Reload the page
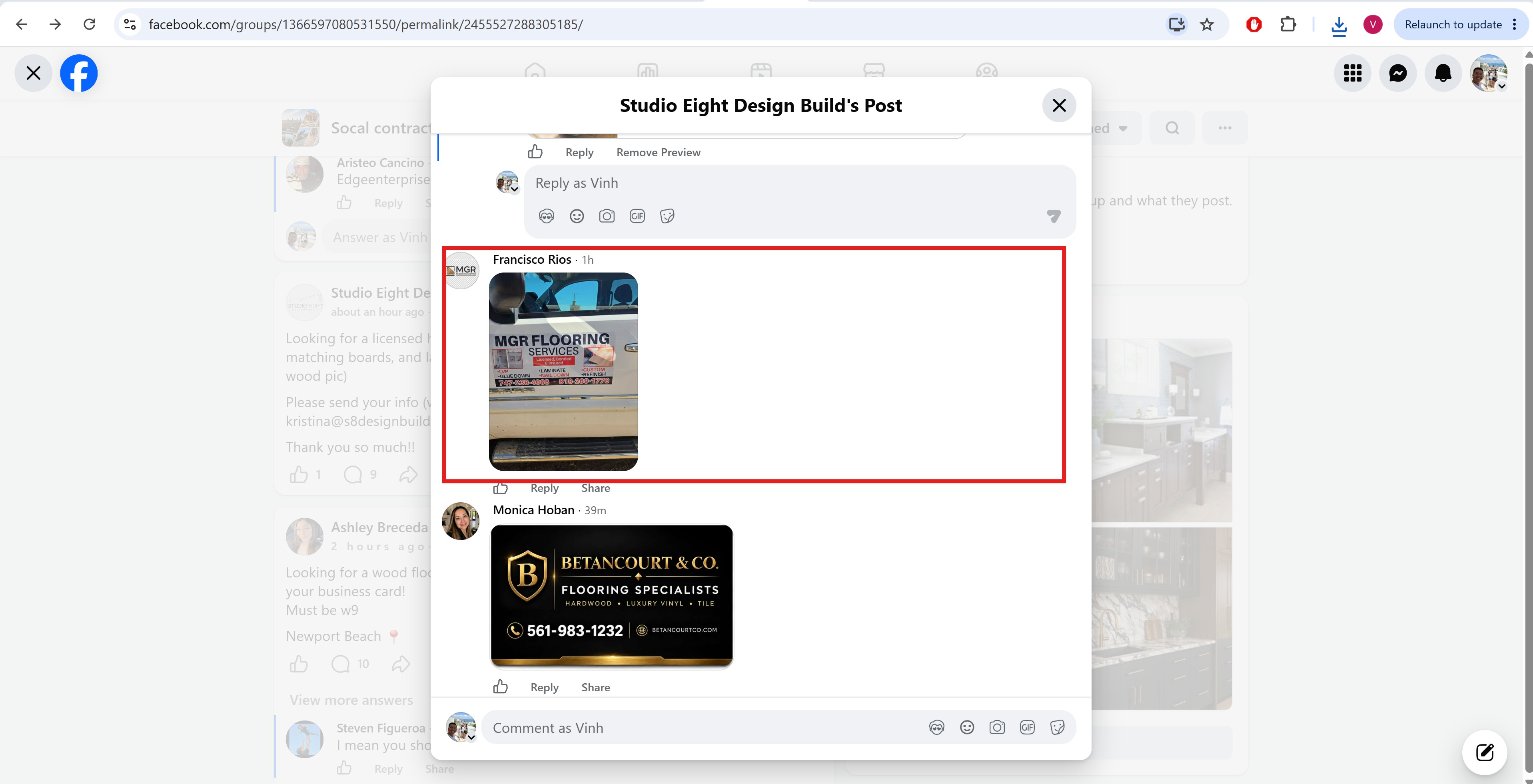The image size is (1533, 784). 89,24
